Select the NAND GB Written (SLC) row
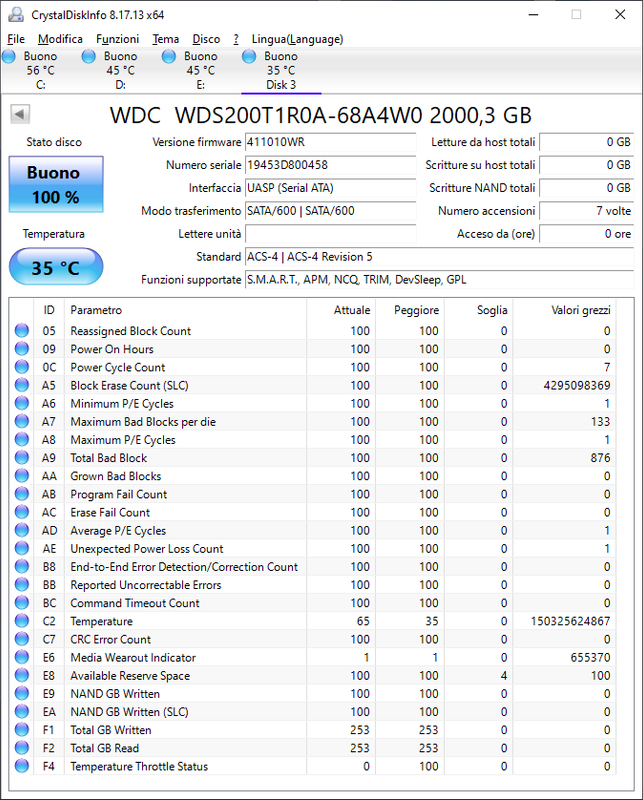643x800 pixels. [x=312, y=712]
